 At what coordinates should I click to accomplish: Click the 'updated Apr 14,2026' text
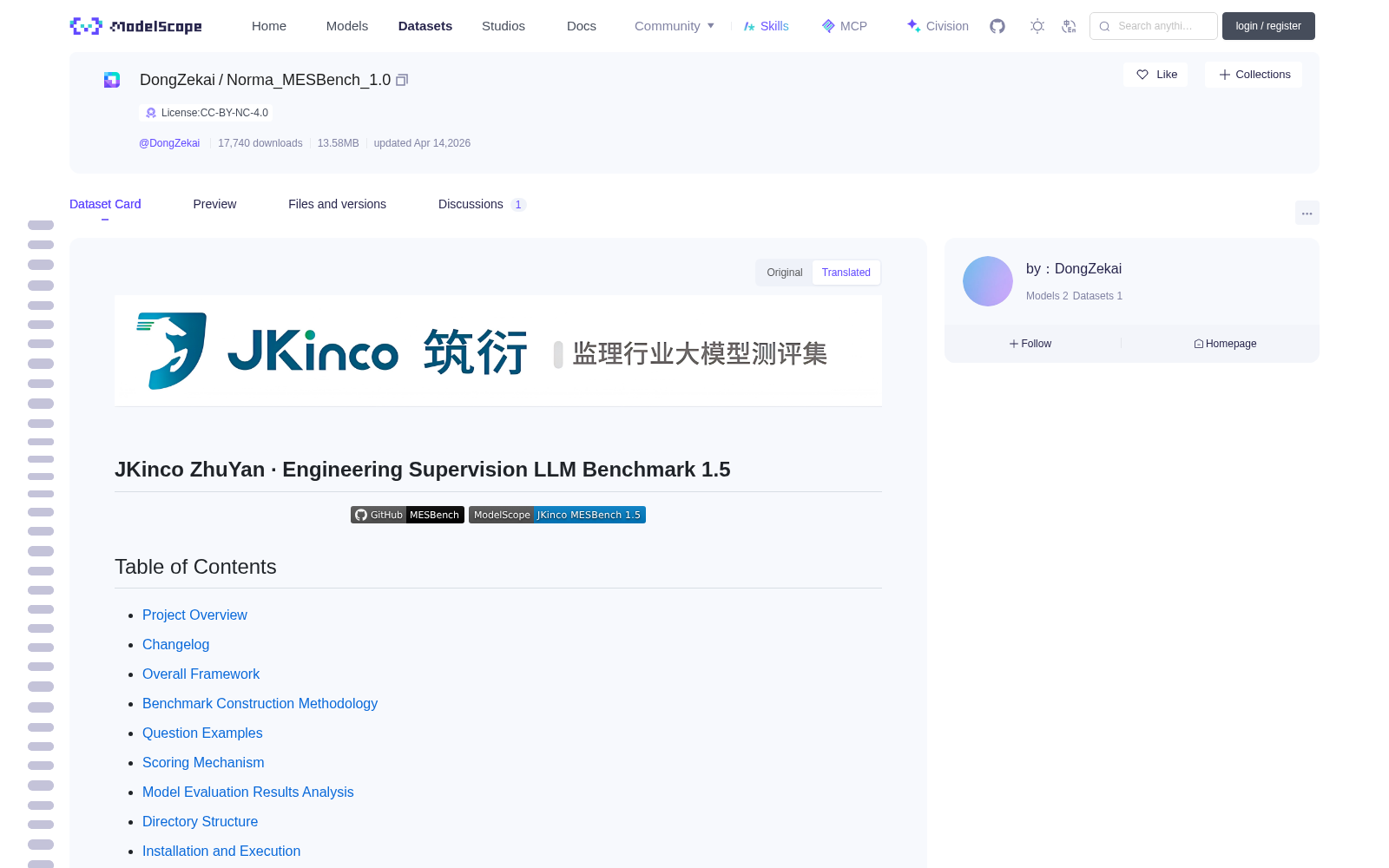[x=422, y=143]
